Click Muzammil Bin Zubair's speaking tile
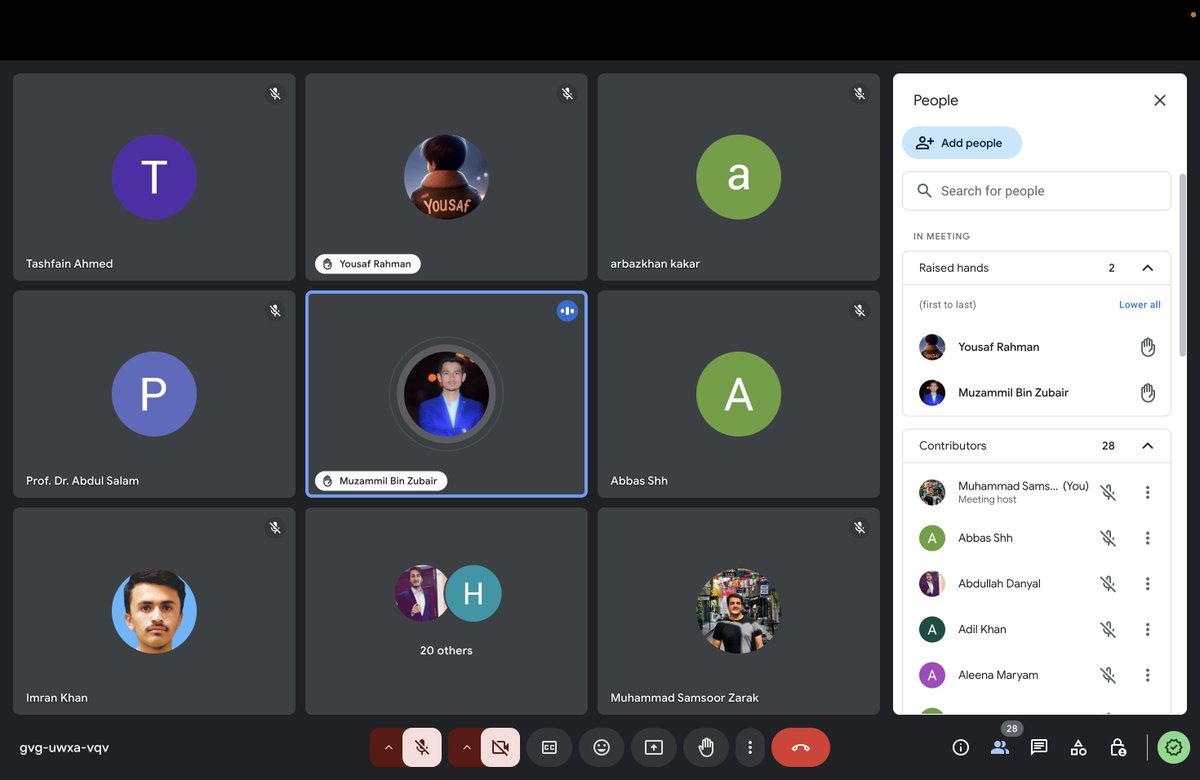 [x=446, y=394]
